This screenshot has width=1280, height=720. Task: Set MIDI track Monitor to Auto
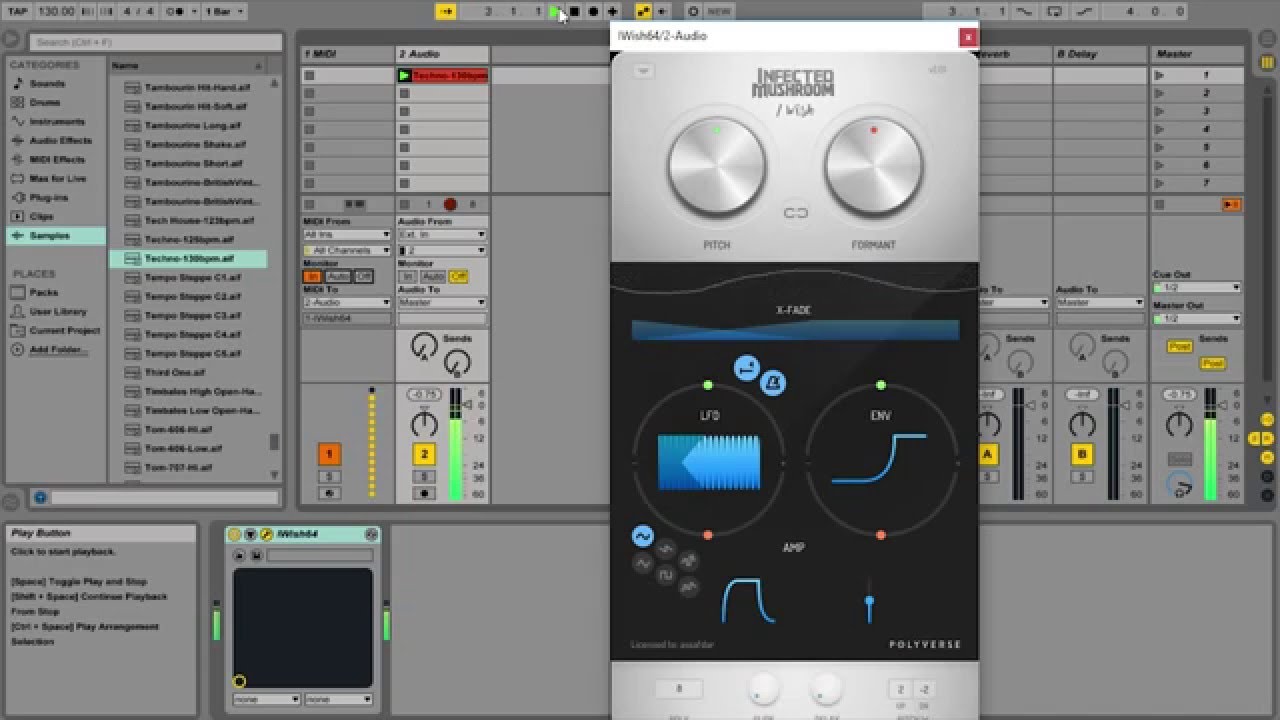pos(338,277)
